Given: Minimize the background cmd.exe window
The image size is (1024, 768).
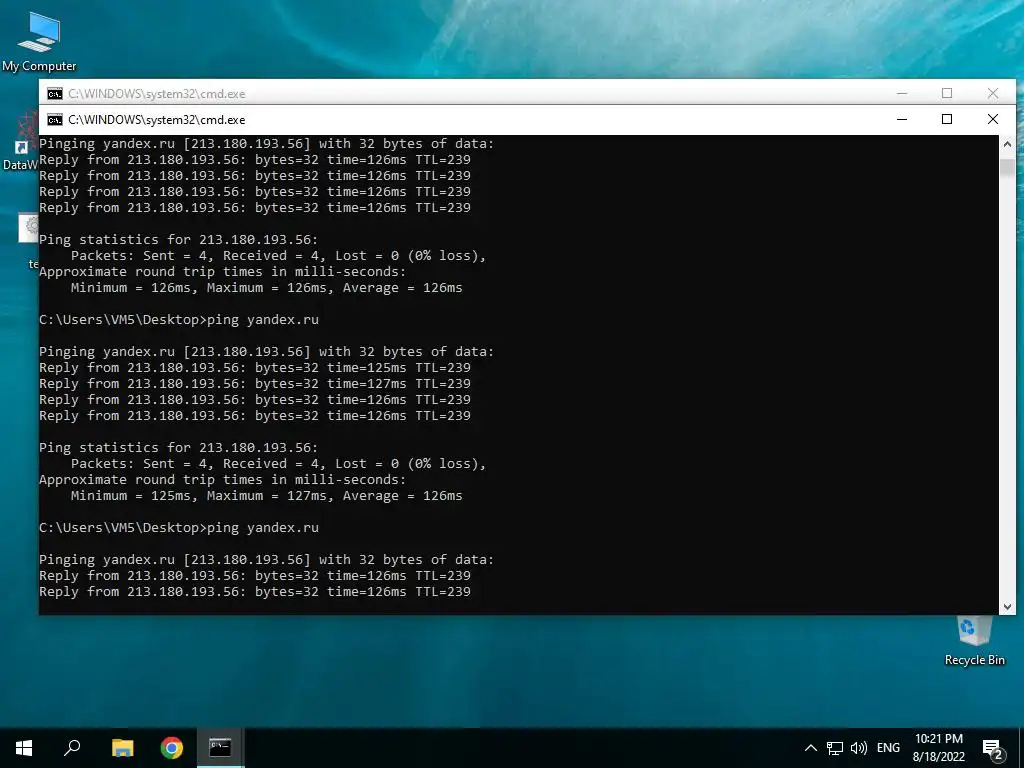Looking at the screenshot, I should tap(902, 93).
